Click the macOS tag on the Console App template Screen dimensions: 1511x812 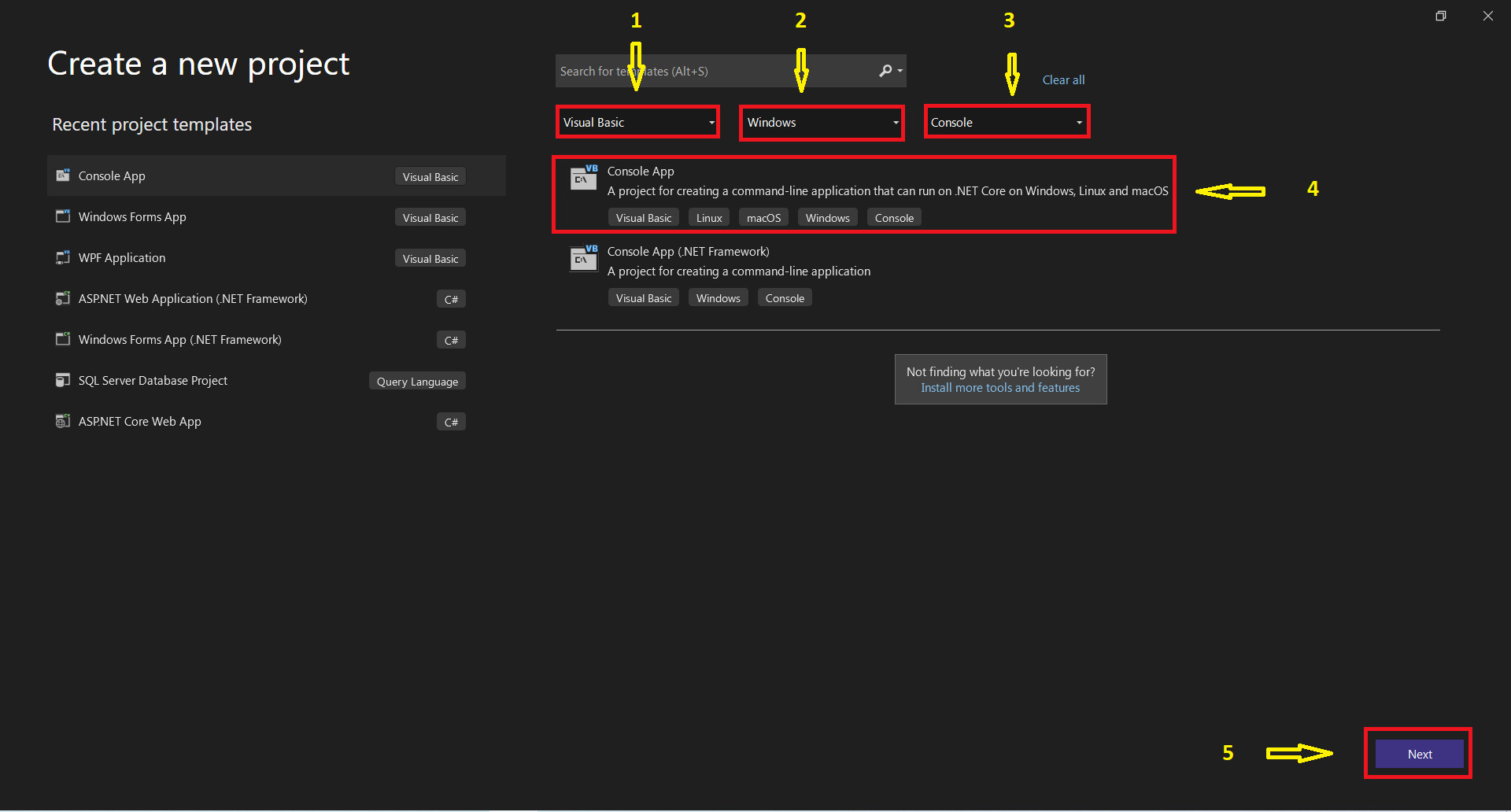[x=763, y=217]
